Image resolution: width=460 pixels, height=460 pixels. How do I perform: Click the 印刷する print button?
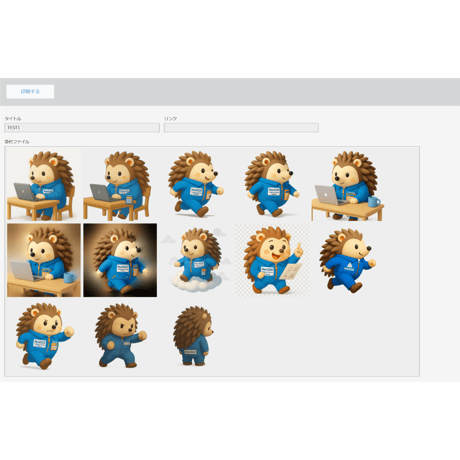click(x=30, y=91)
